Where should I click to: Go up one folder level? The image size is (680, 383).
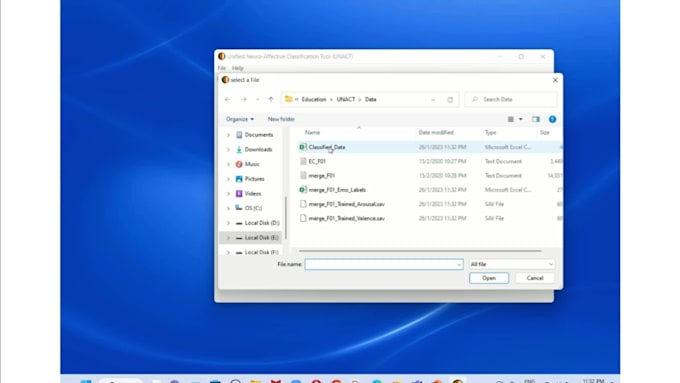coord(271,99)
